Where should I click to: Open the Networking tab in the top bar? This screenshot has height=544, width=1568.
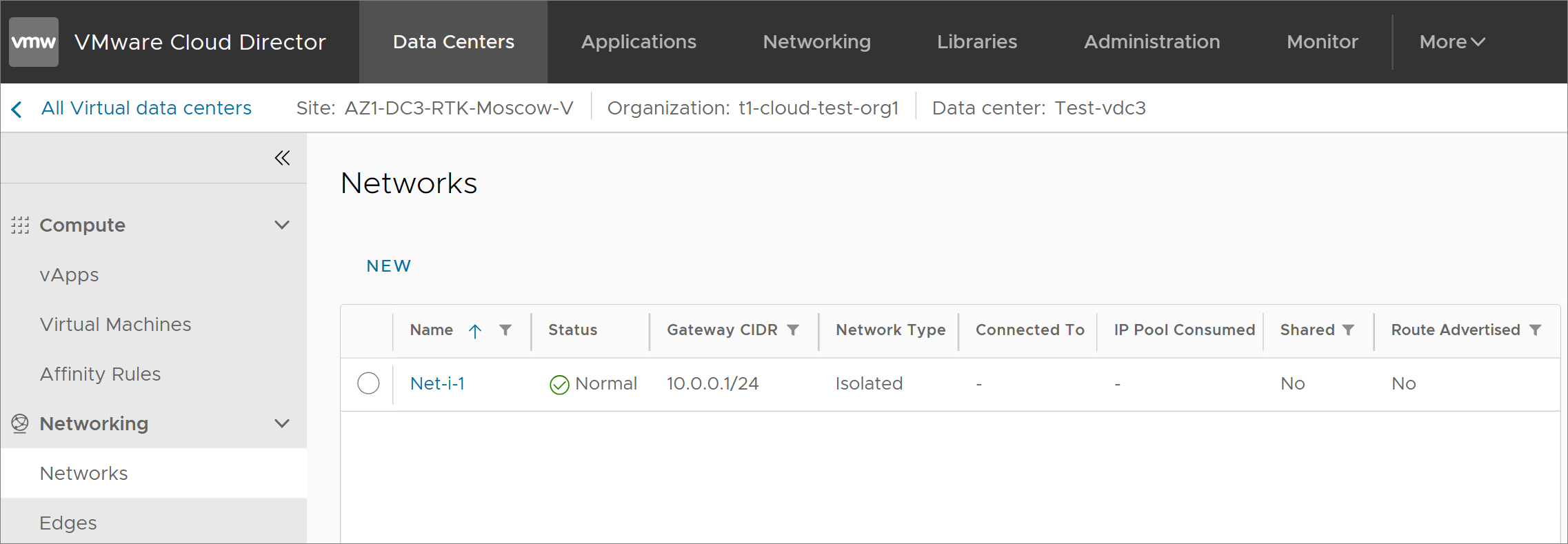coord(817,42)
